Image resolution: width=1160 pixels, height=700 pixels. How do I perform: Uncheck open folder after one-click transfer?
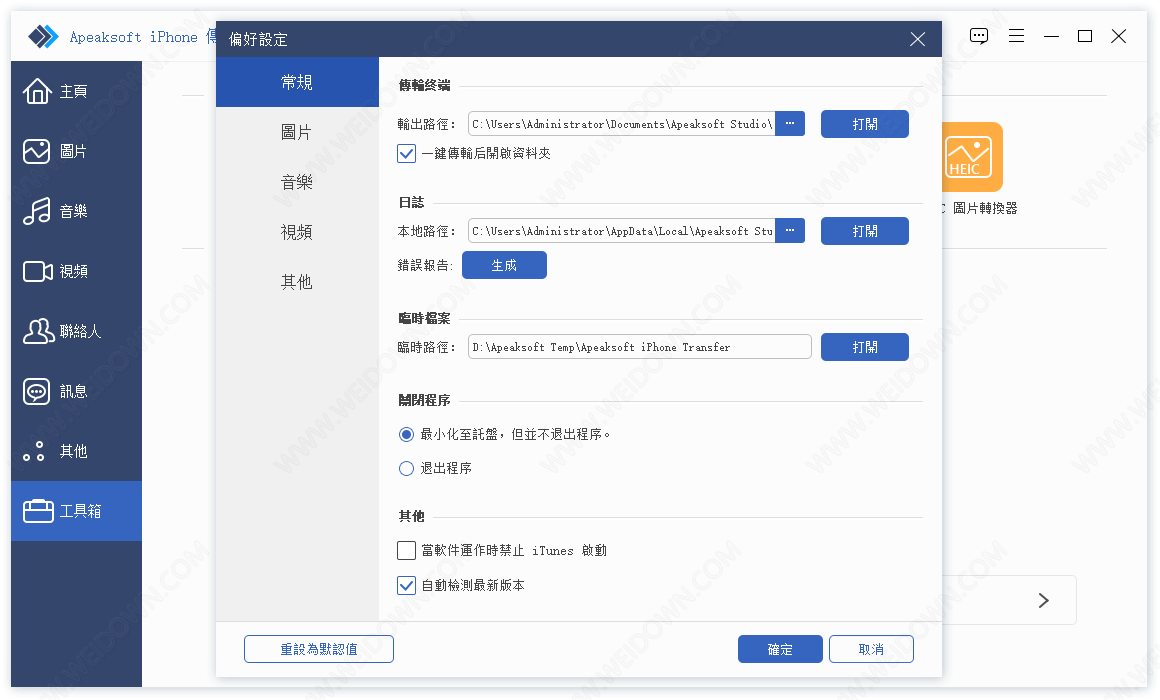(407, 154)
